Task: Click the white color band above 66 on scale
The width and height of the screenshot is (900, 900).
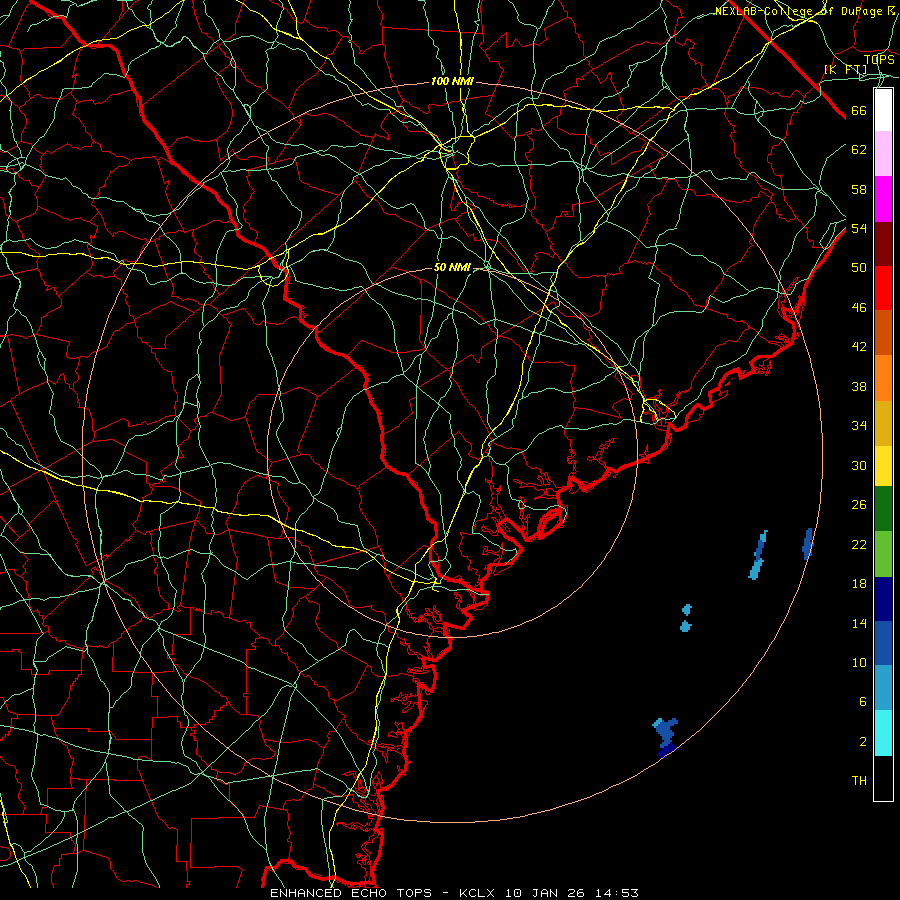Action: [883, 110]
